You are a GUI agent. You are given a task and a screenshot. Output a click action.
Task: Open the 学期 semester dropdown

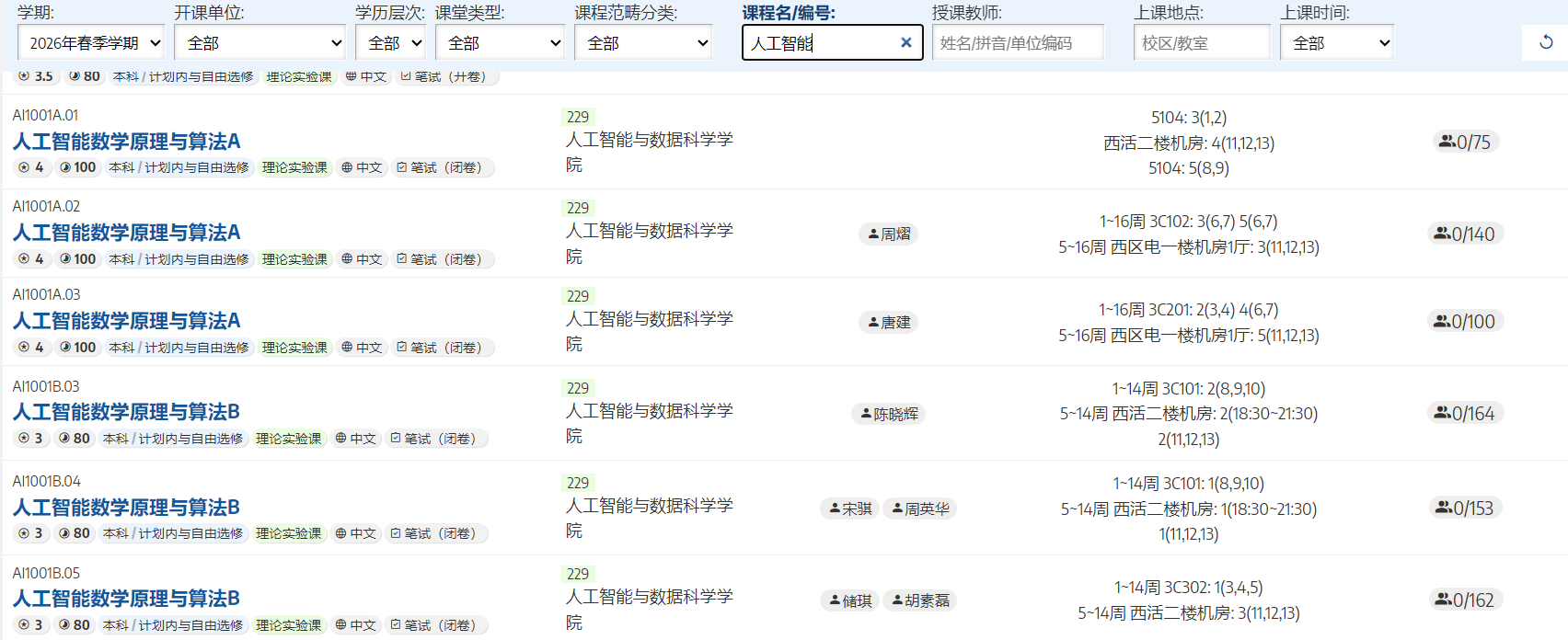91,43
